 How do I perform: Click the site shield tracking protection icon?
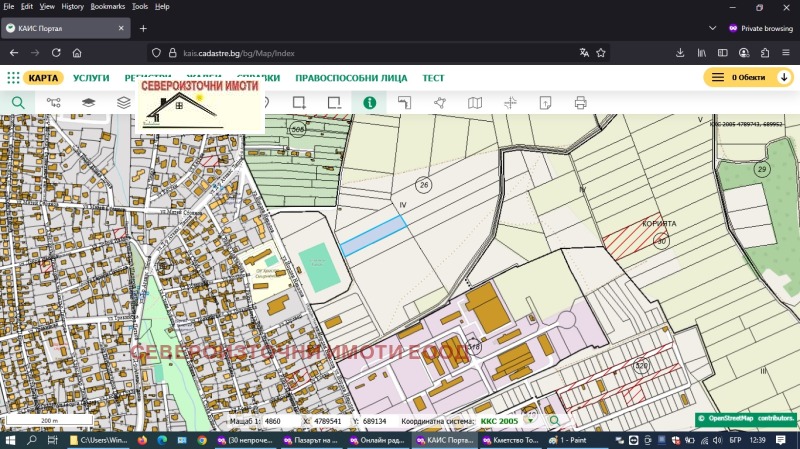[156, 53]
